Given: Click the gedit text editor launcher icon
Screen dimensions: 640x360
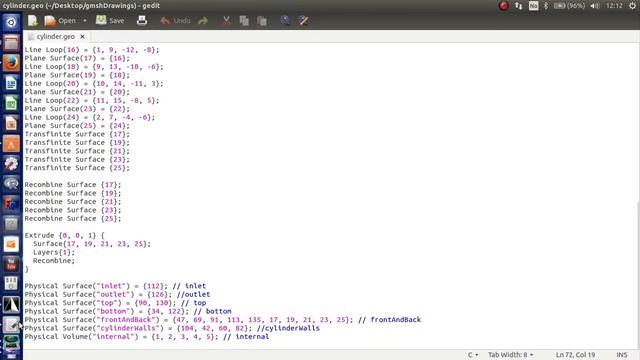Looking at the screenshot, I should click(x=11, y=324).
